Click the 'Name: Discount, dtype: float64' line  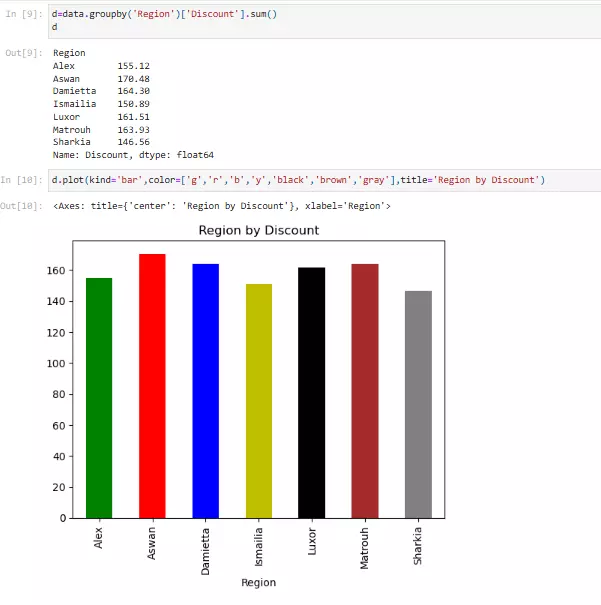(x=133, y=155)
